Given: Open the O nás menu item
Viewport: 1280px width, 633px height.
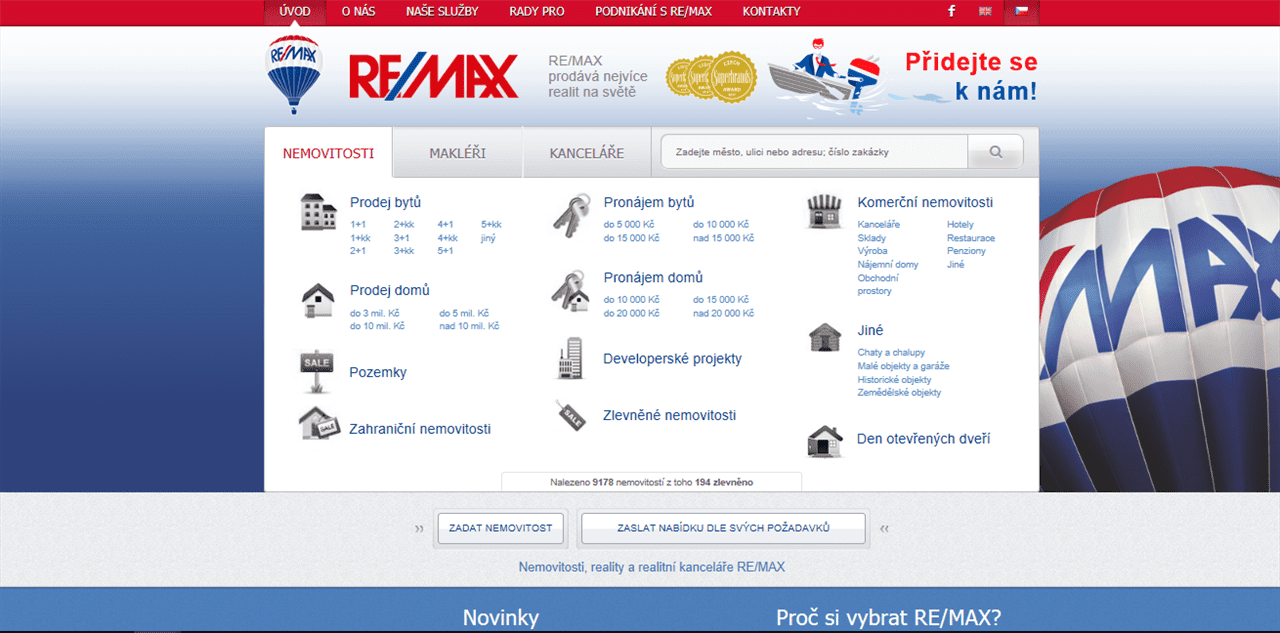Looking at the screenshot, I should tap(358, 12).
